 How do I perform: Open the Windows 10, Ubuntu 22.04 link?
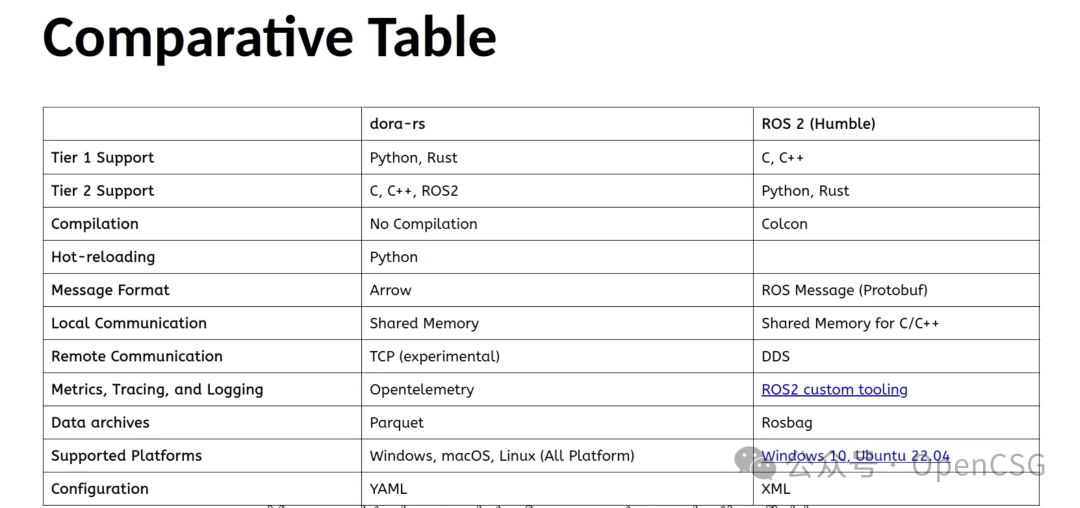pos(855,455)
